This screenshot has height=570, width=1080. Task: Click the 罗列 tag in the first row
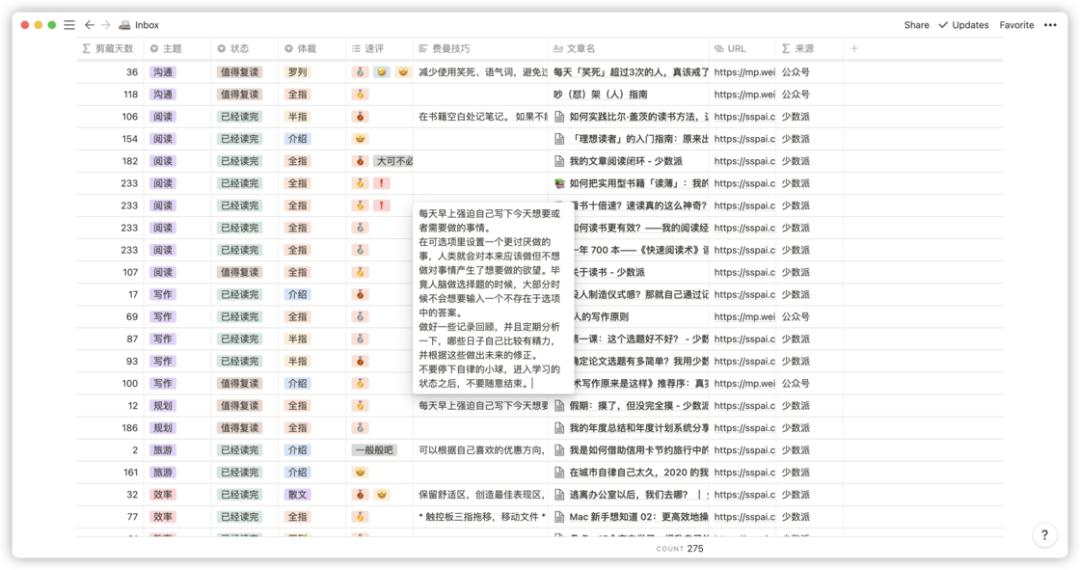click(x=297, y=72)
